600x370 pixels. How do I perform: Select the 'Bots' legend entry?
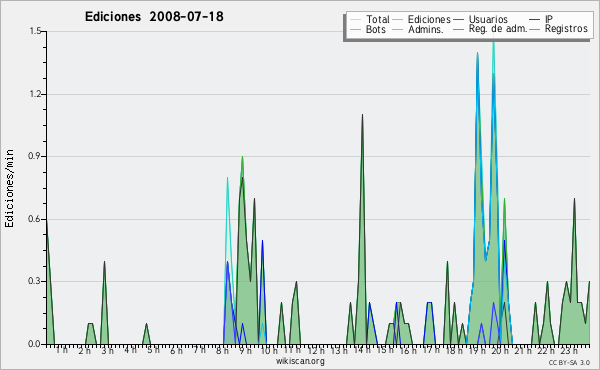point(376,29)
